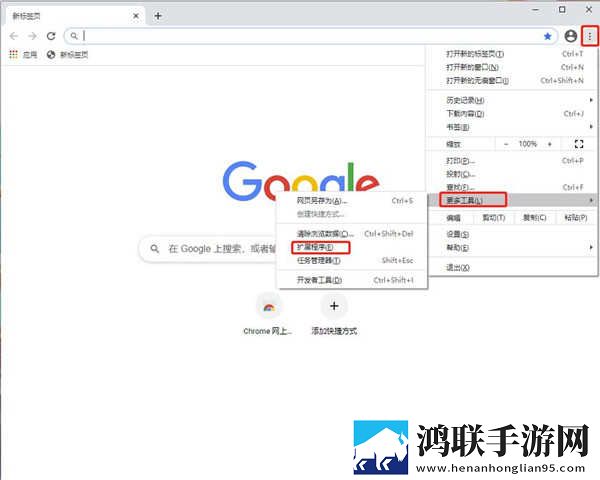Screen dimensions: 600x480
Task: Choose 投射(C) cast menu item
Action: click(512, 174)
